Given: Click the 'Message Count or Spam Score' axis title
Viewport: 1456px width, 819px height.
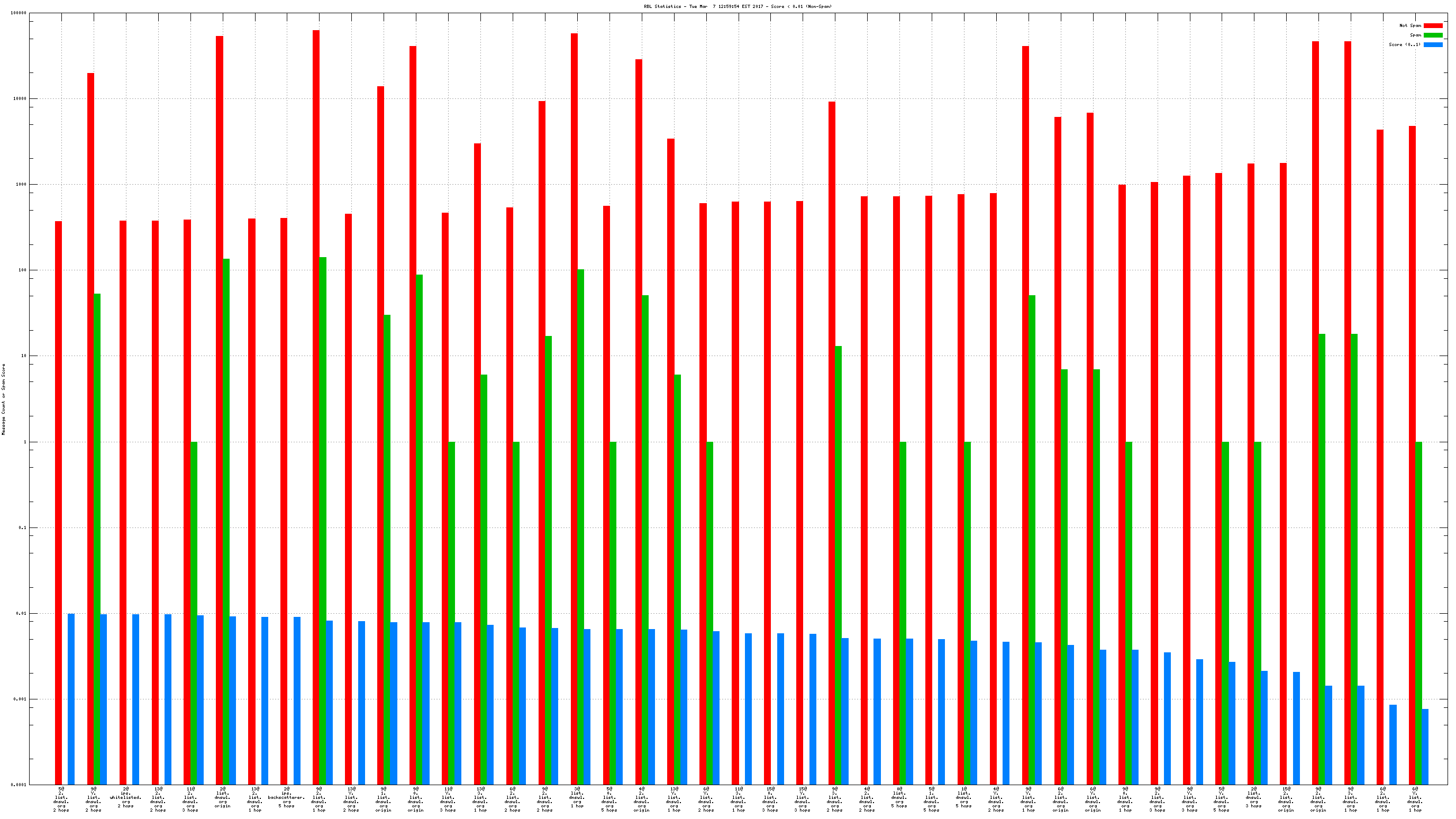Looking at the screenshot, I should click(3, 399).
